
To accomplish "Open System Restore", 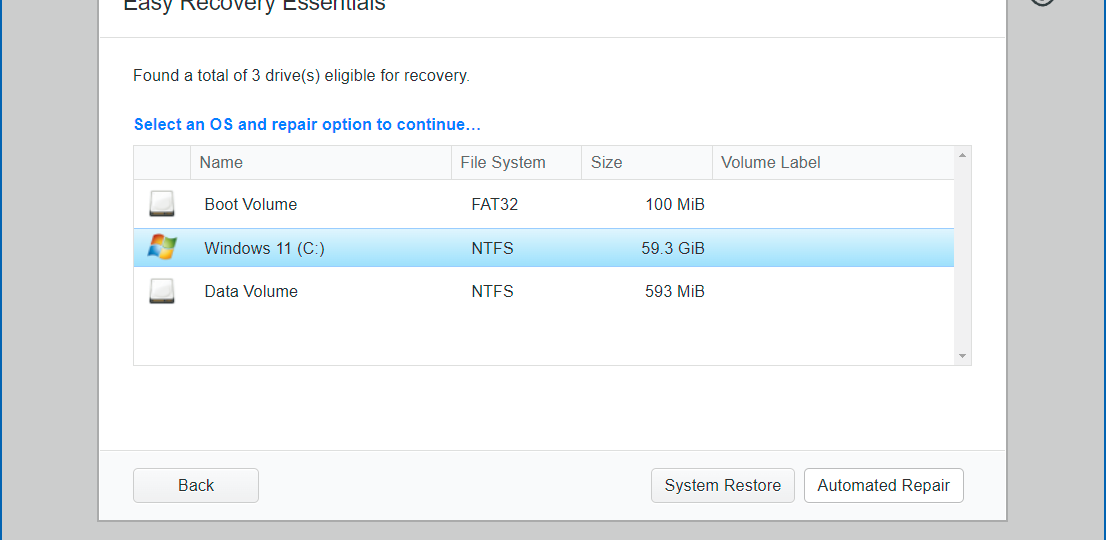I will click(722, 486).
